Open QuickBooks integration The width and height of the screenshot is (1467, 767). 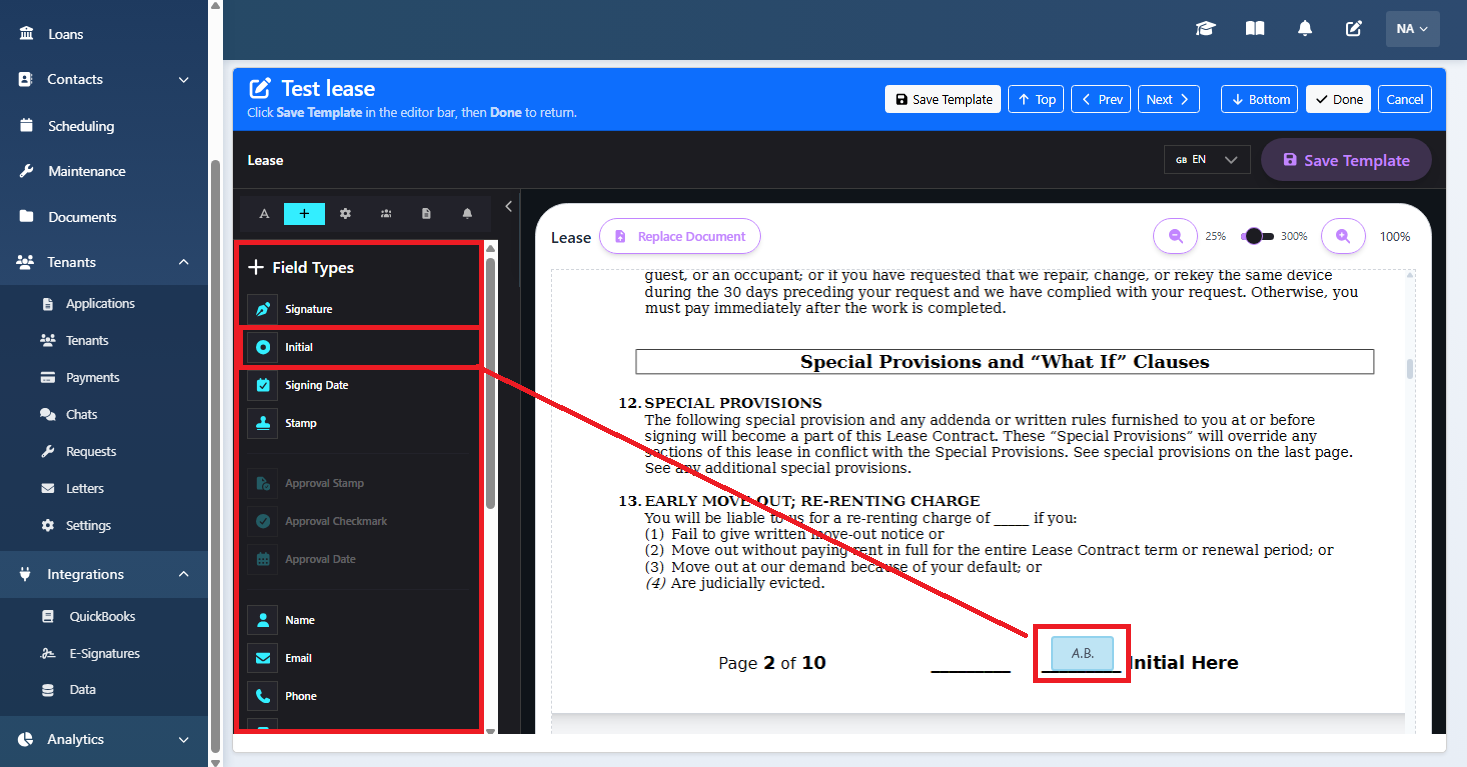pyautogui.click(x=104, y=616)
